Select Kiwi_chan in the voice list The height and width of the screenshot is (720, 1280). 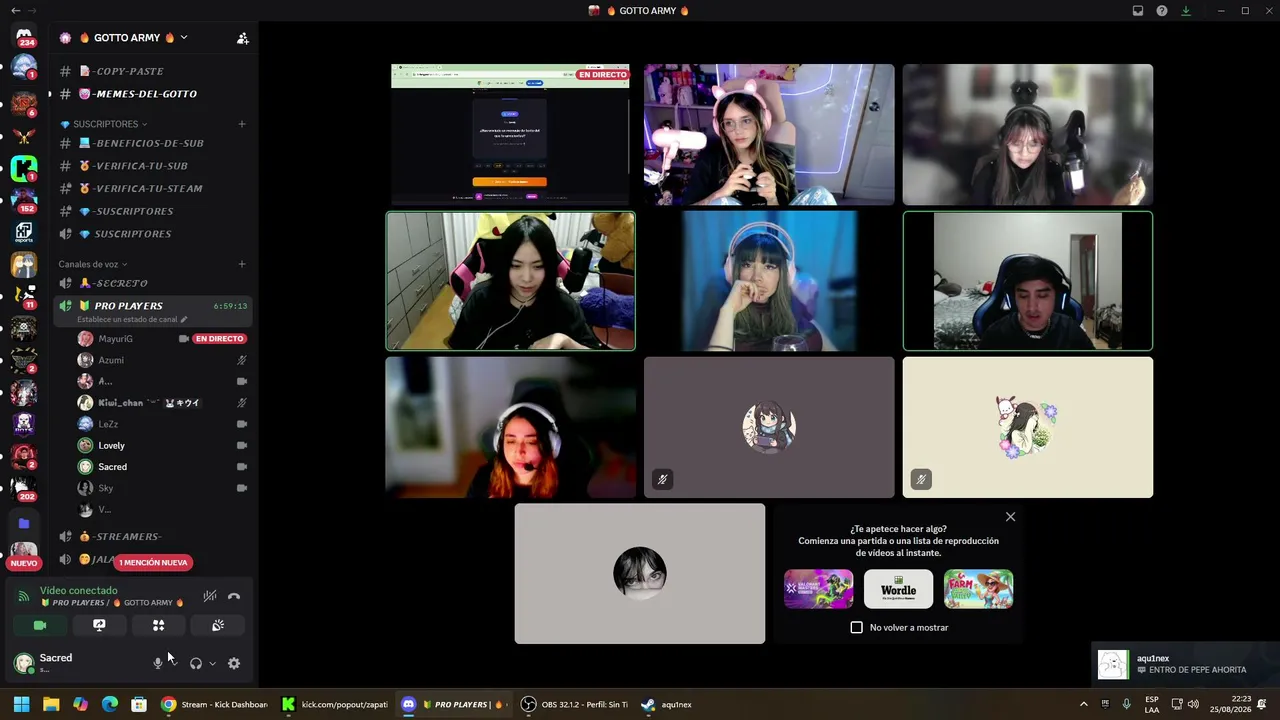162,403
